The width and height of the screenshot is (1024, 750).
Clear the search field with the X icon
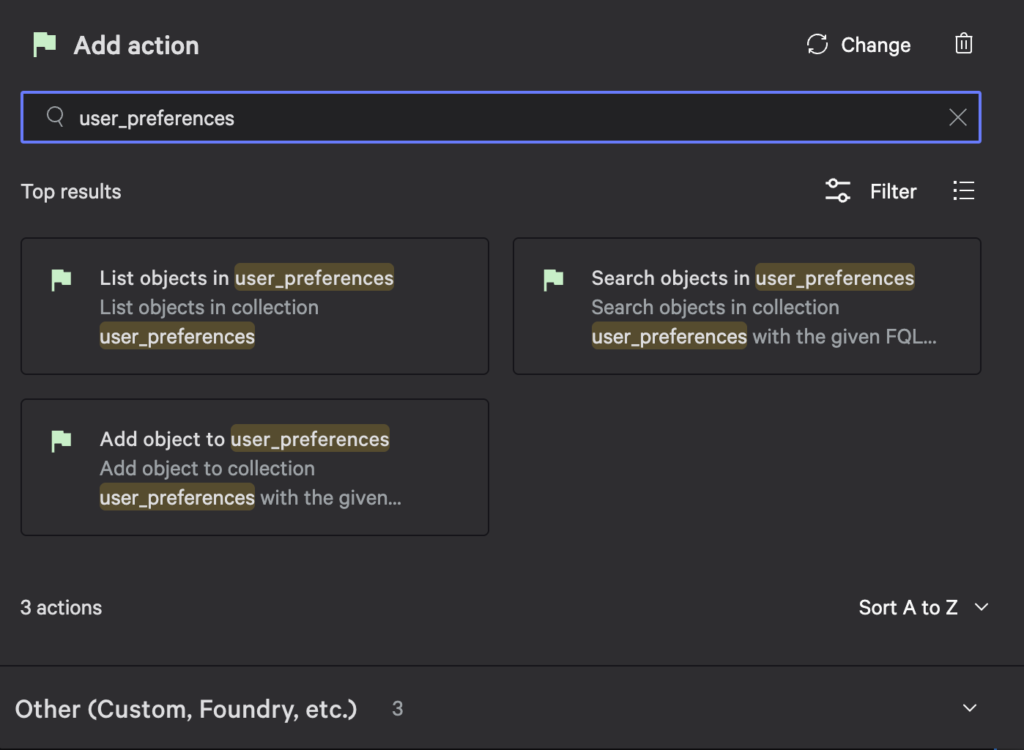(957, 117)
